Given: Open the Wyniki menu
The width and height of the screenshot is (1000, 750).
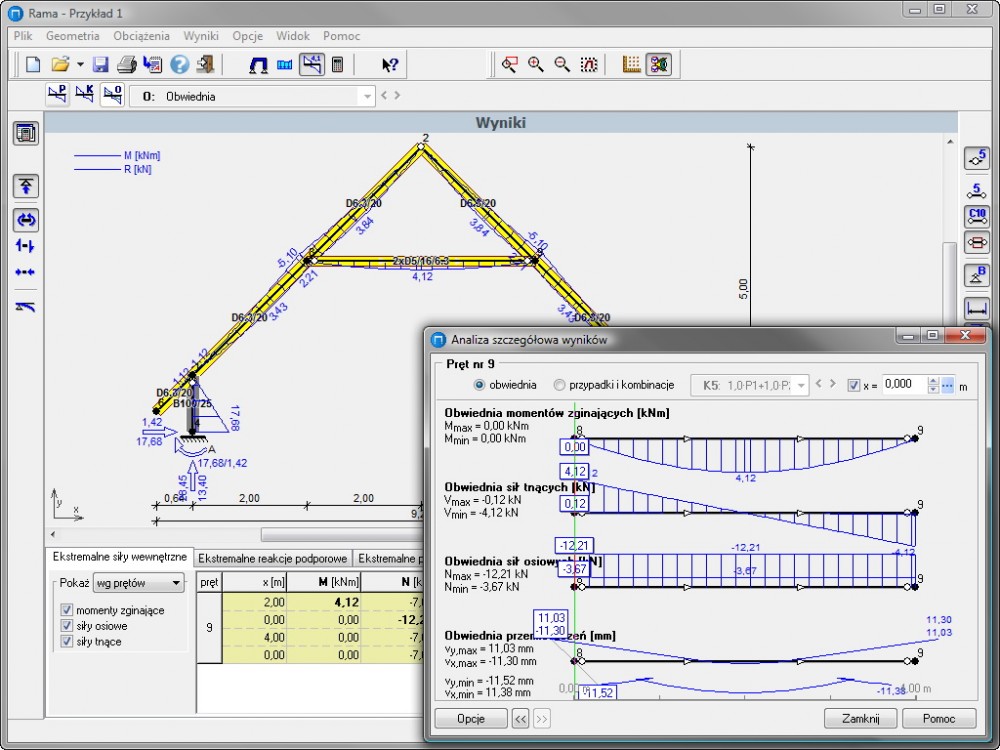Looking at the screenshot, I should (200, 36).
